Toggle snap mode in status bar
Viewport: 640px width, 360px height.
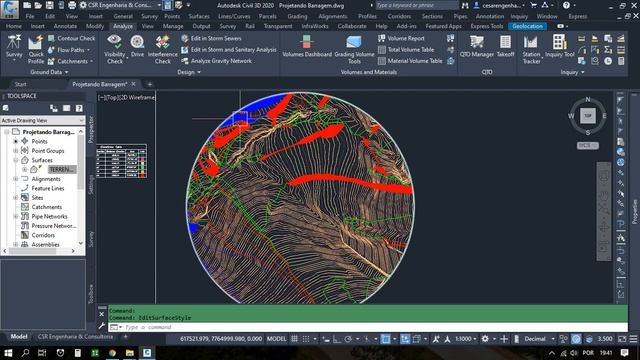tap(305, 339)
